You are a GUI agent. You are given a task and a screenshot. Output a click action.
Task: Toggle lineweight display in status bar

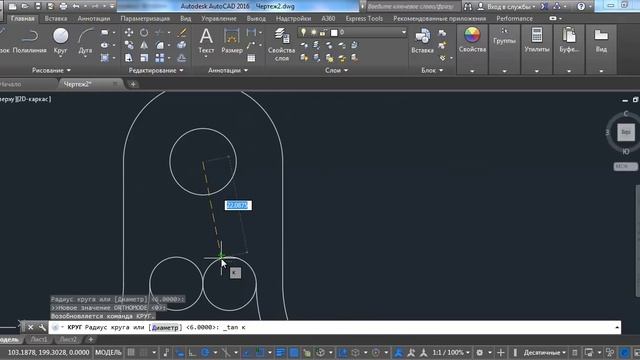point(280,352)
